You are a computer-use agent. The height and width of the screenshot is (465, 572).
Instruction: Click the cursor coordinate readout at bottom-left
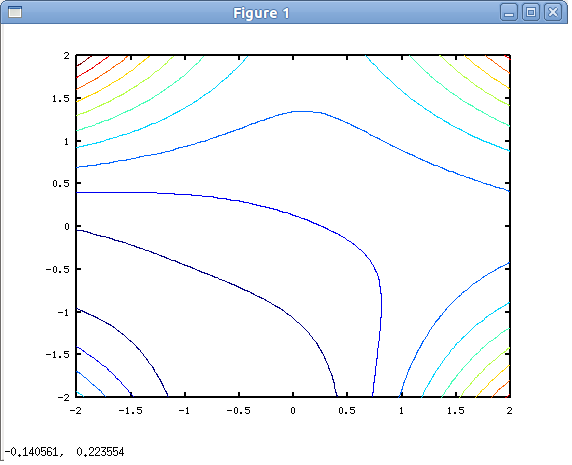pos(64,452)
